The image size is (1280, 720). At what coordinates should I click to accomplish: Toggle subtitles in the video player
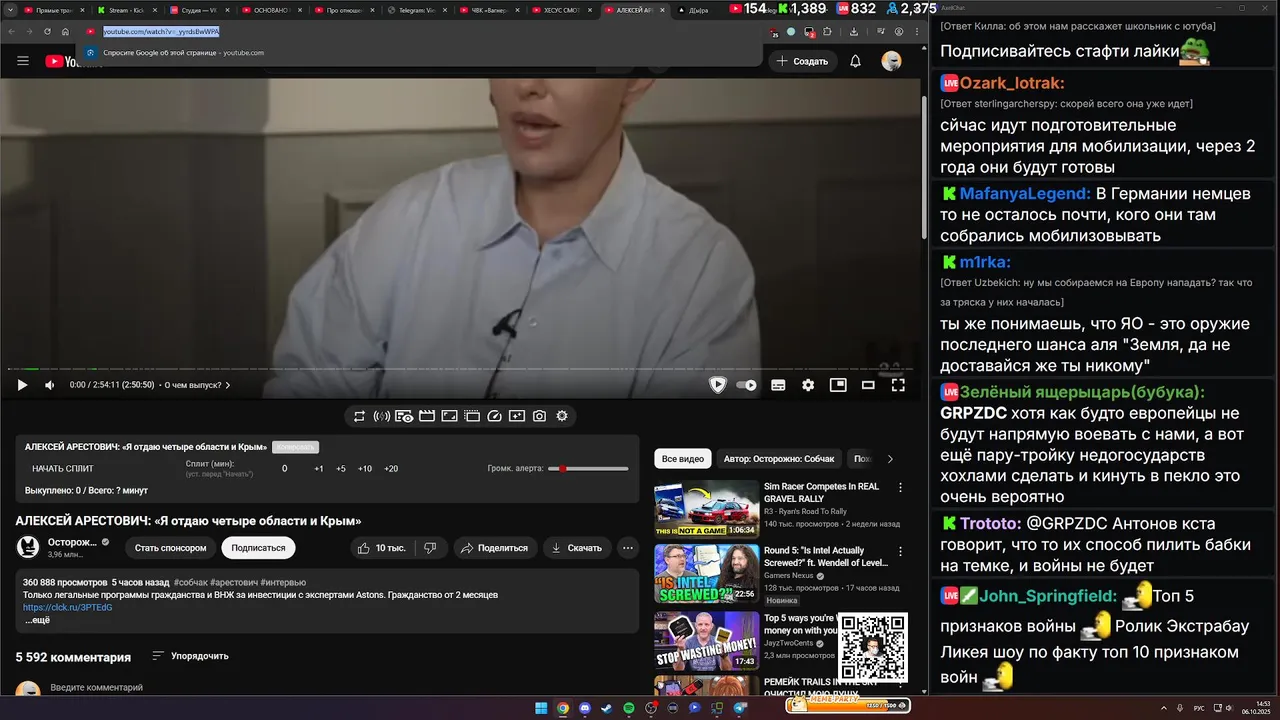pyautogui.click(x=778, y=385)
